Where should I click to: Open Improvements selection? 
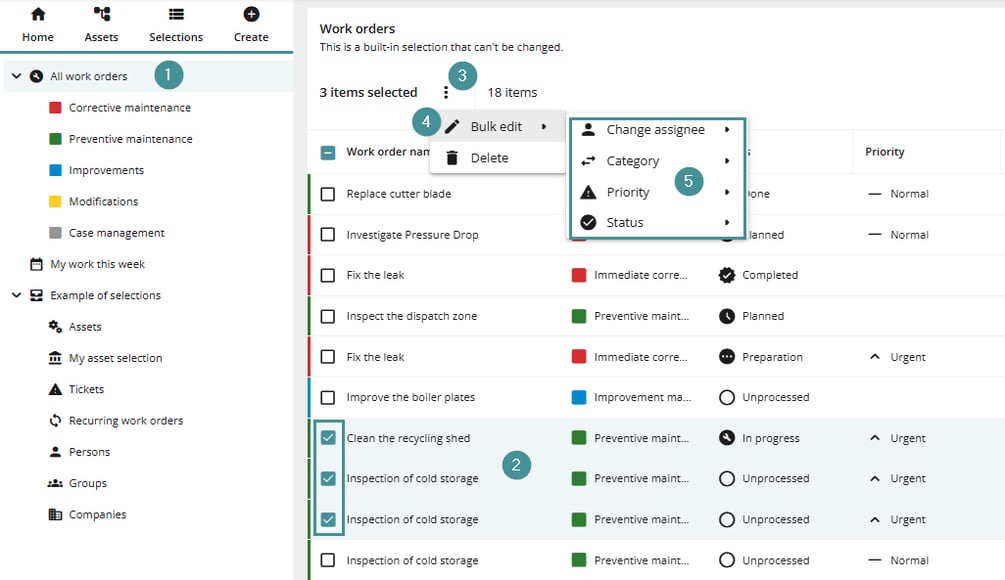[x=106, y=170]
